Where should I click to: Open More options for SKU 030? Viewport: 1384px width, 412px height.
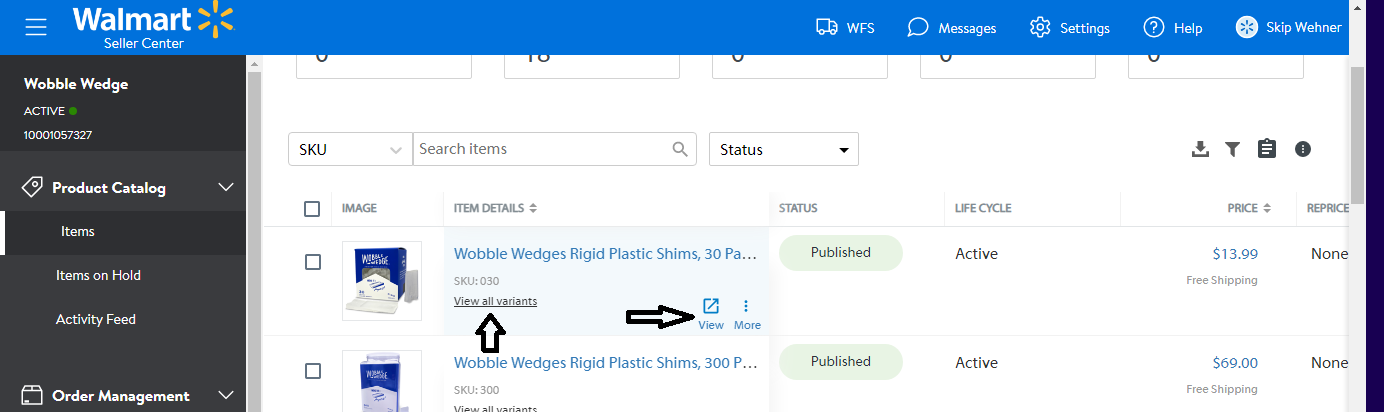(747, 314)
